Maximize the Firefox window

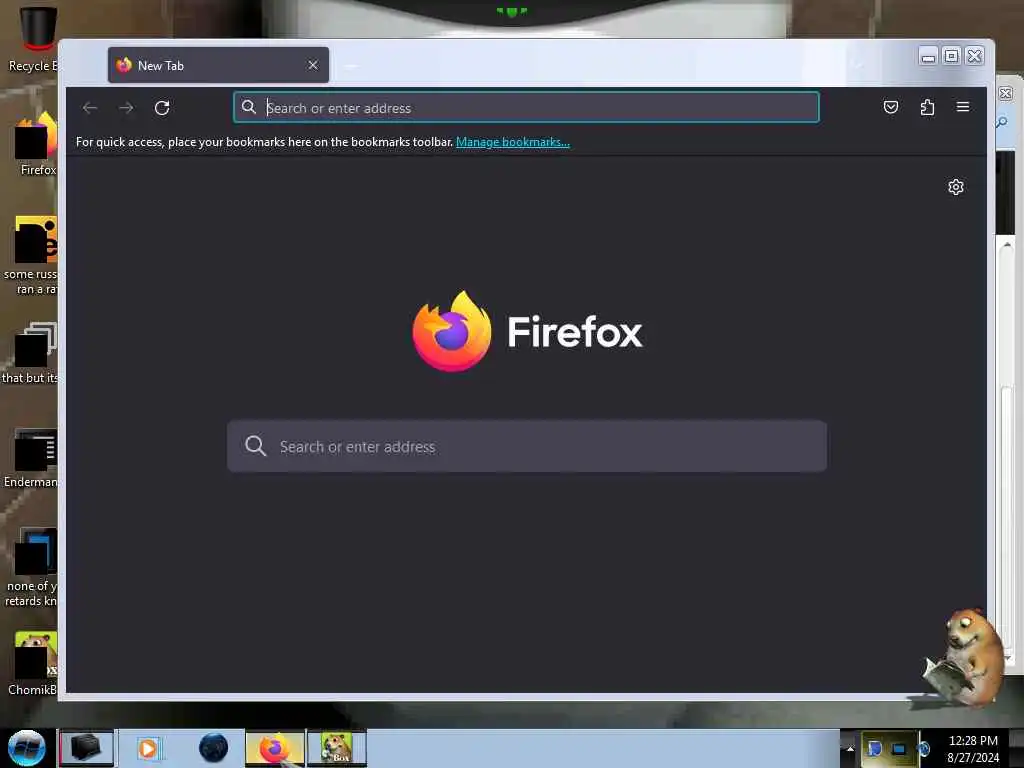(x=952, y=56)
